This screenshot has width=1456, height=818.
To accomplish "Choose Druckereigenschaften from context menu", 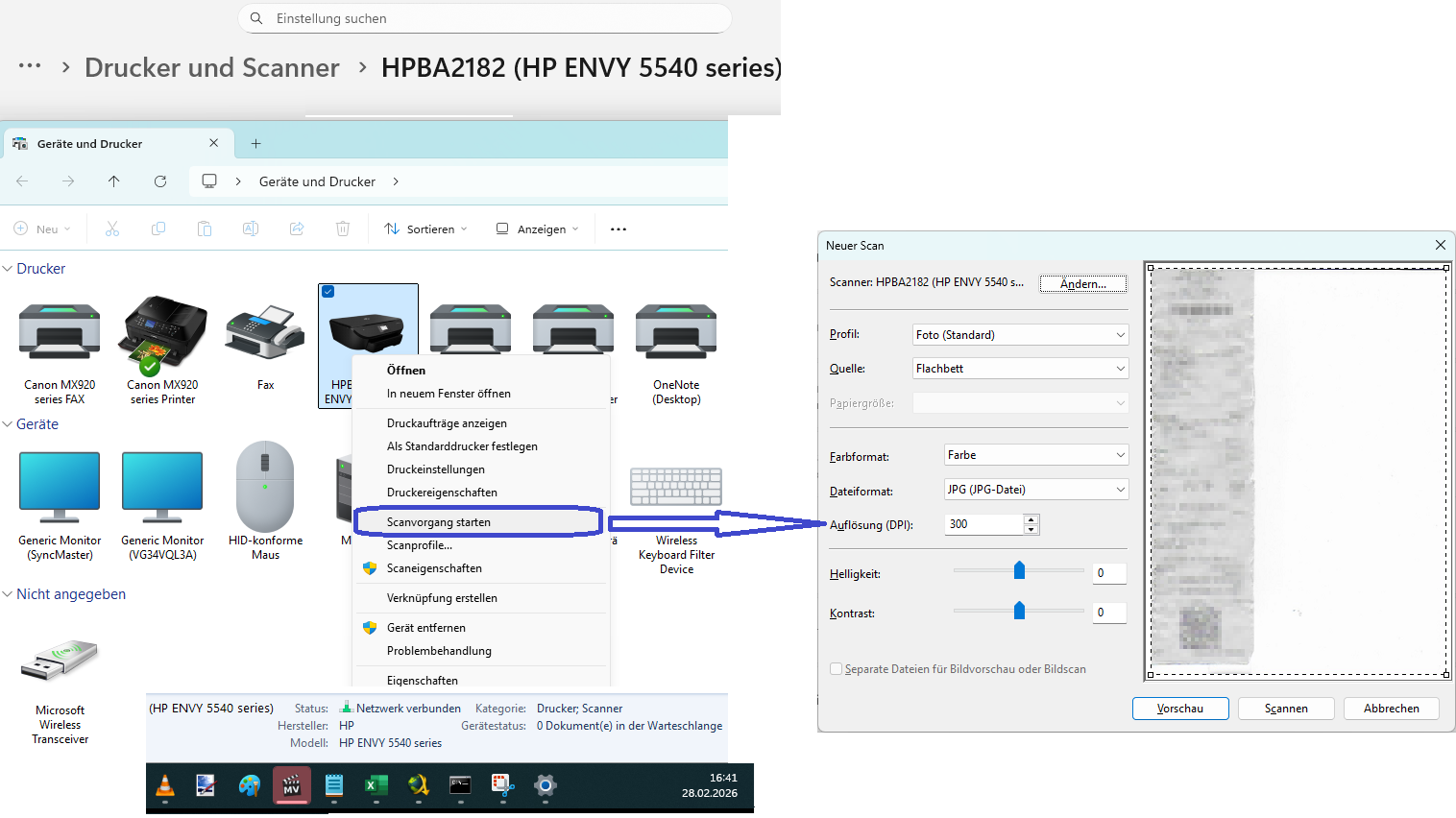I will point(482,493).
